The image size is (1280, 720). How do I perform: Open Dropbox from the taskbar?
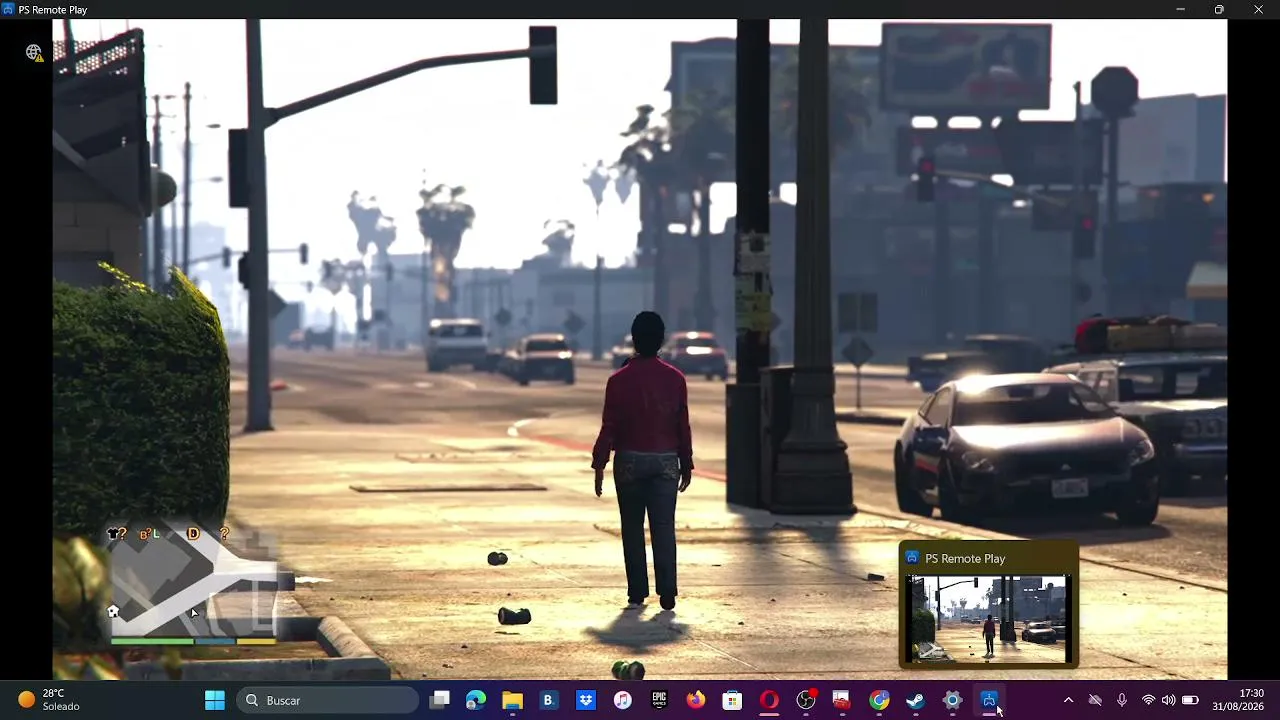586,700
